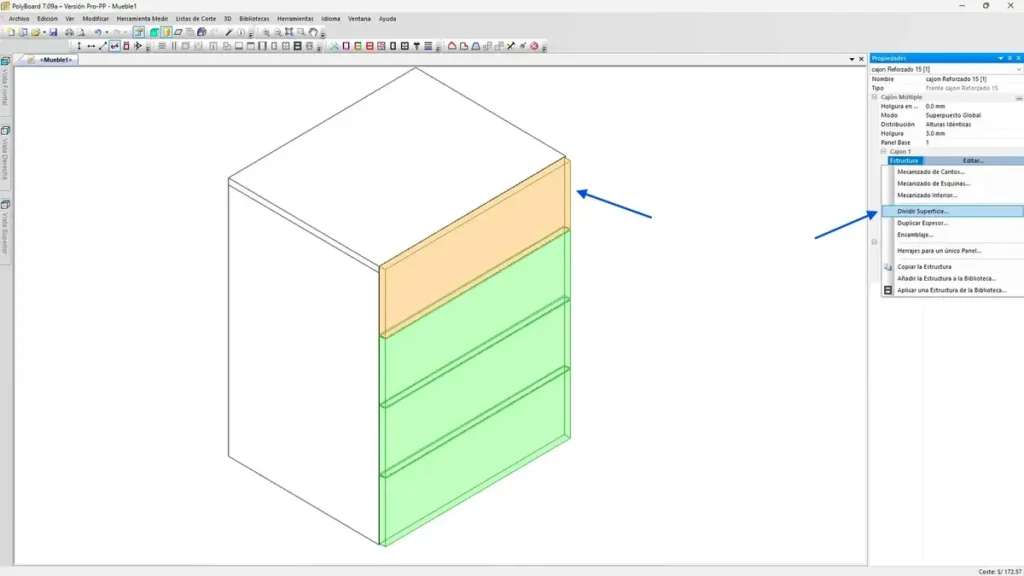This screenshot has width=1024, height=576.
Task: Click the Copiar la Estructura option
Action: (x=923, y=266)
